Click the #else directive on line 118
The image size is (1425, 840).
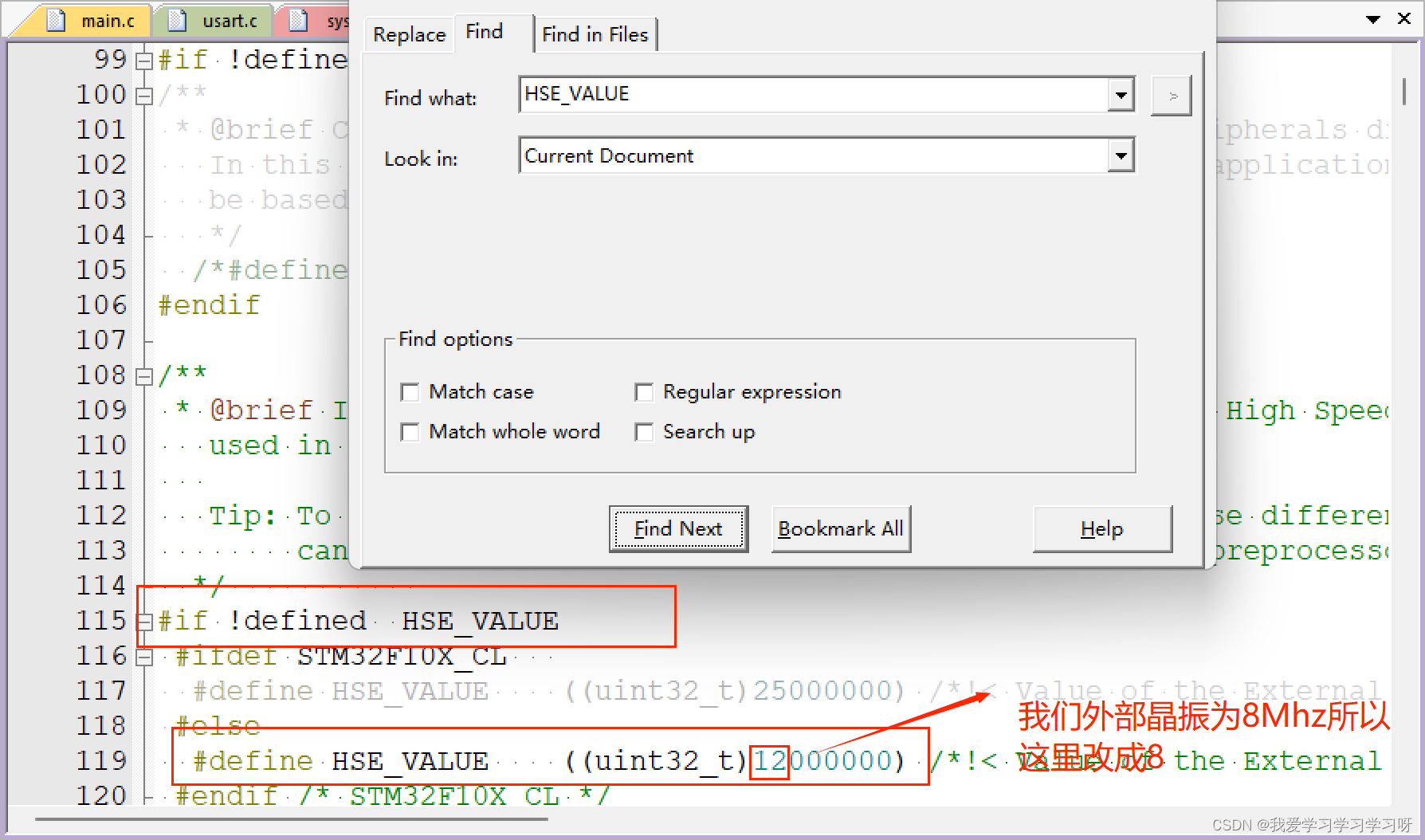coord(218,726)
